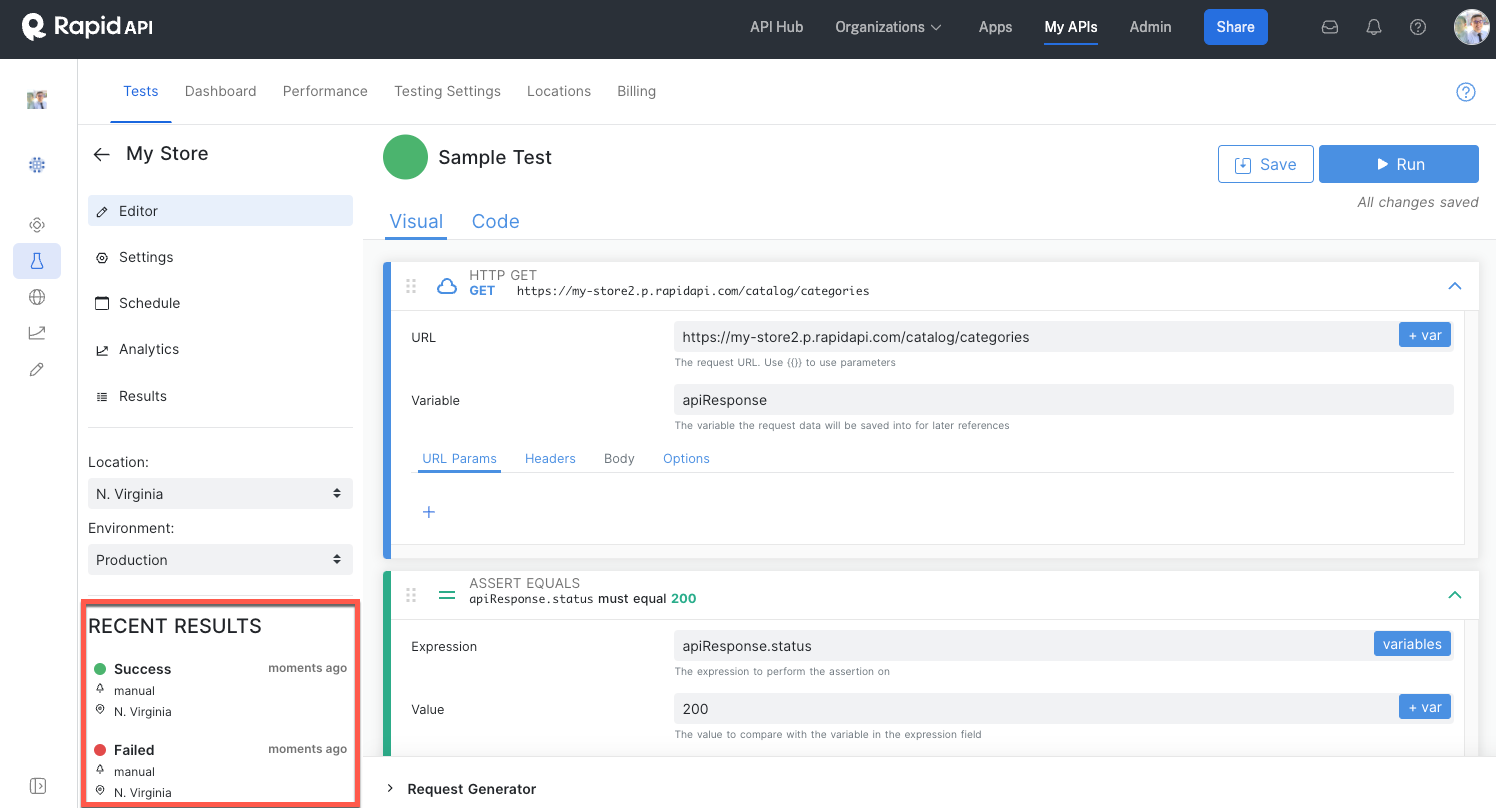1496x808 pixels.
Task: Click the Variable field containing apiResponse
Action: pos(1063,400)
